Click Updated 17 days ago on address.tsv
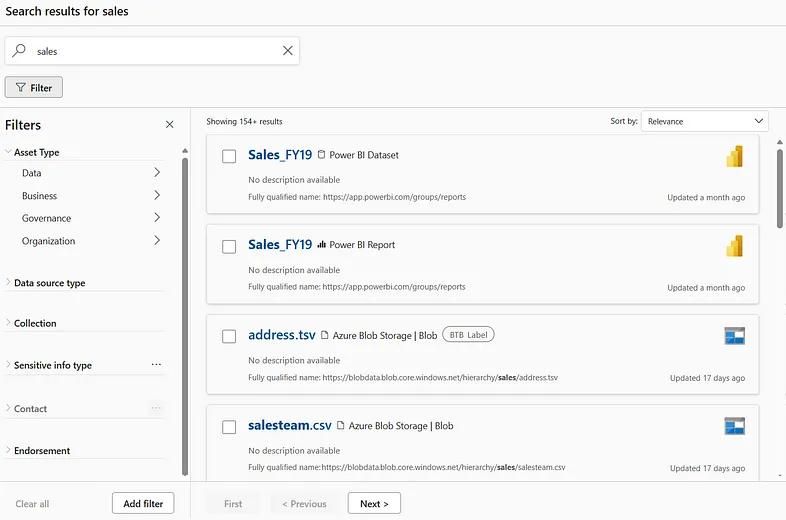 tap(707, 378)
